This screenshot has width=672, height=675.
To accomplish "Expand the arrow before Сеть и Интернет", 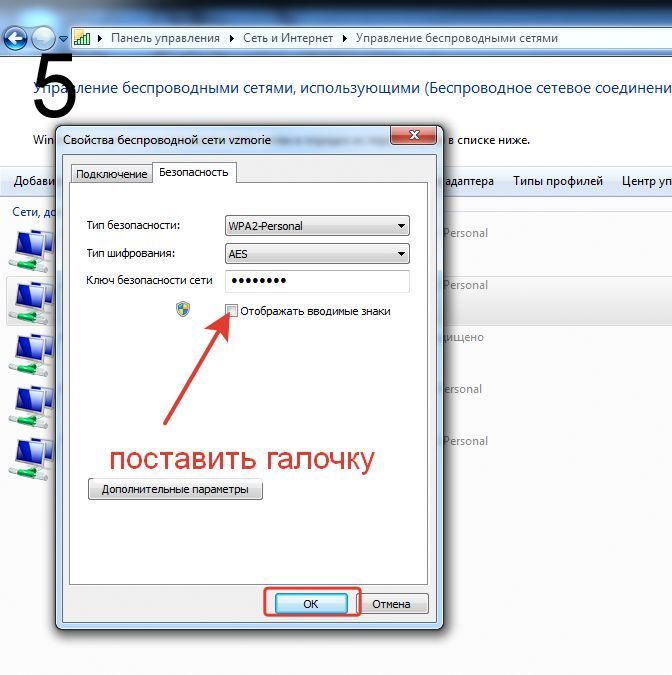I will [x=232, y=39].
